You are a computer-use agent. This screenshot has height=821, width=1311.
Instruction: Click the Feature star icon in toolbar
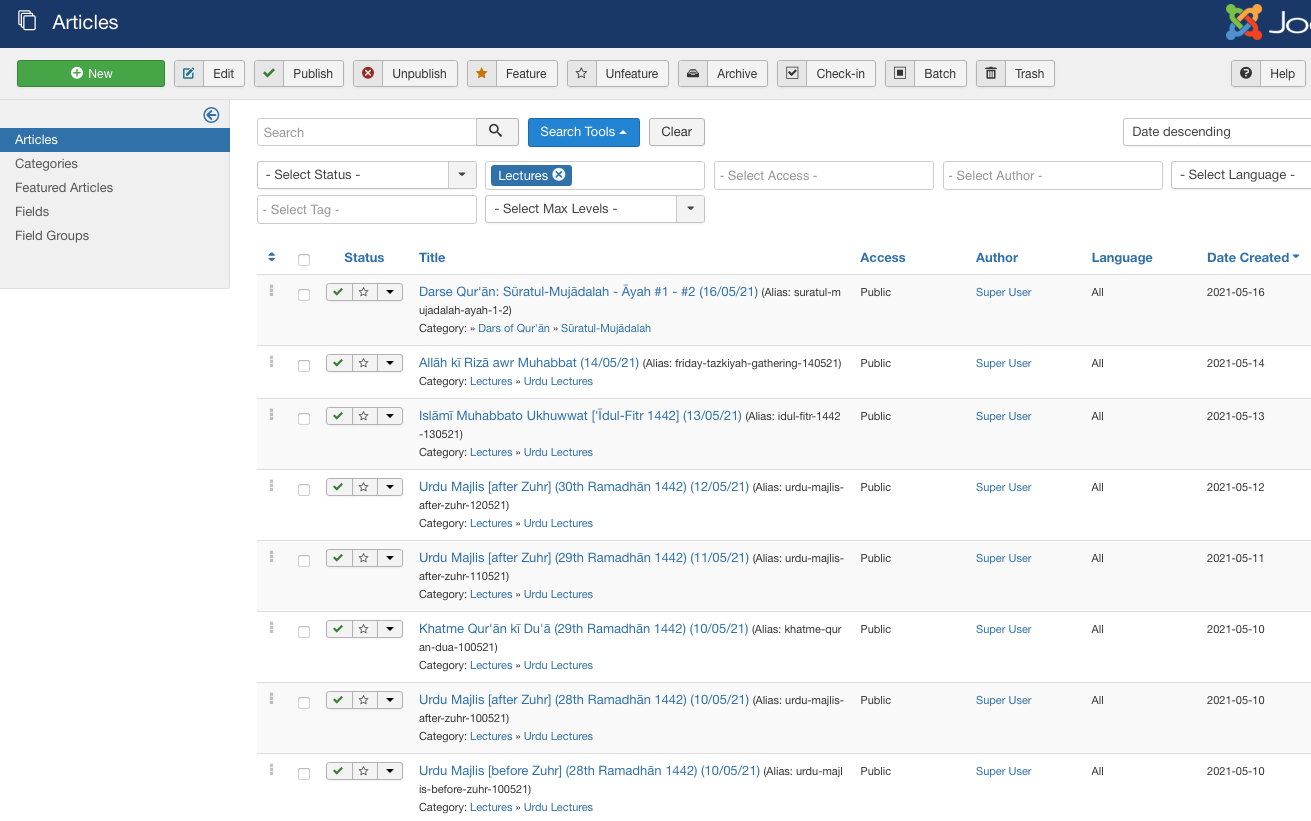(482, 73)
